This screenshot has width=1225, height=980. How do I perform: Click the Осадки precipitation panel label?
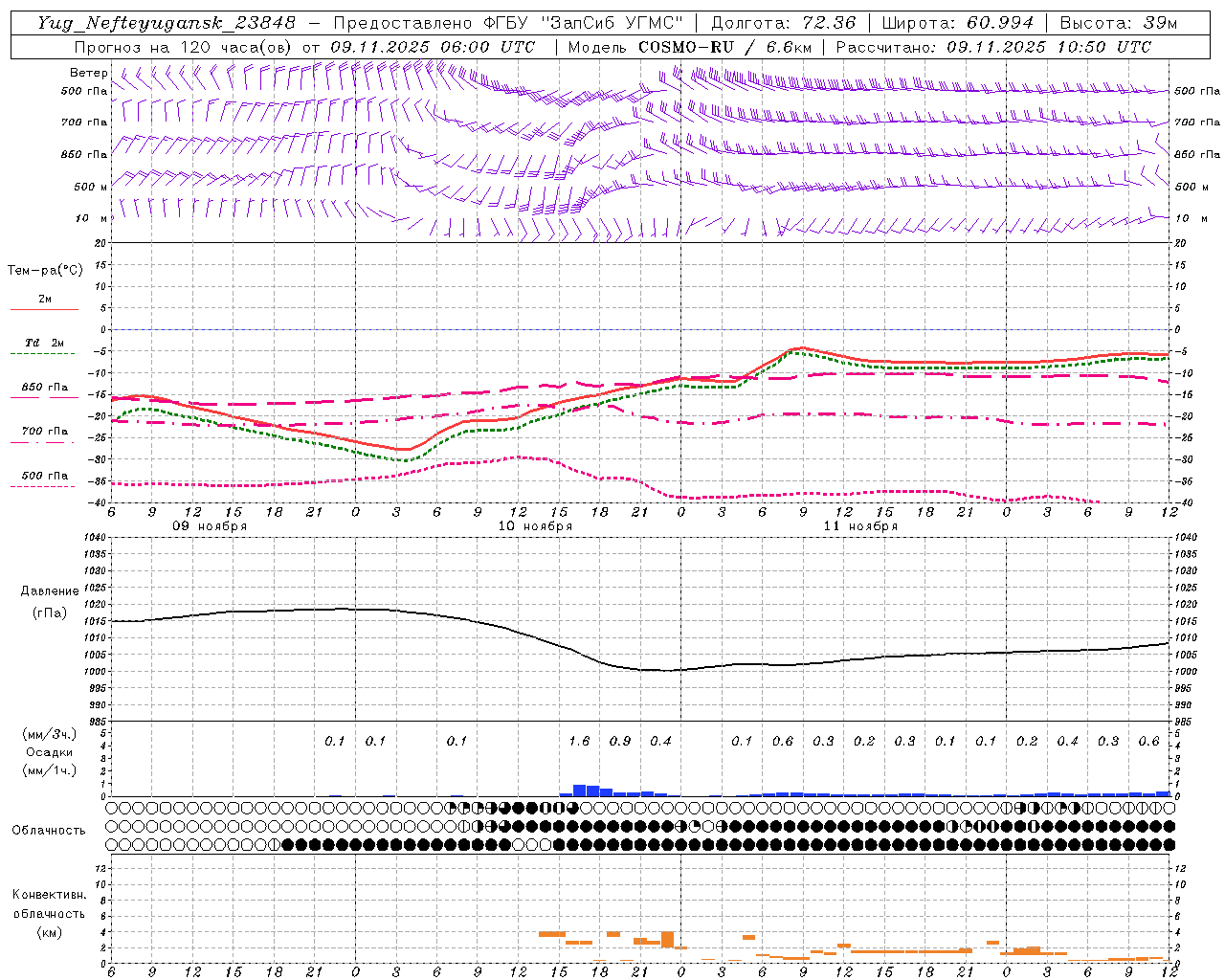(49, 752)
